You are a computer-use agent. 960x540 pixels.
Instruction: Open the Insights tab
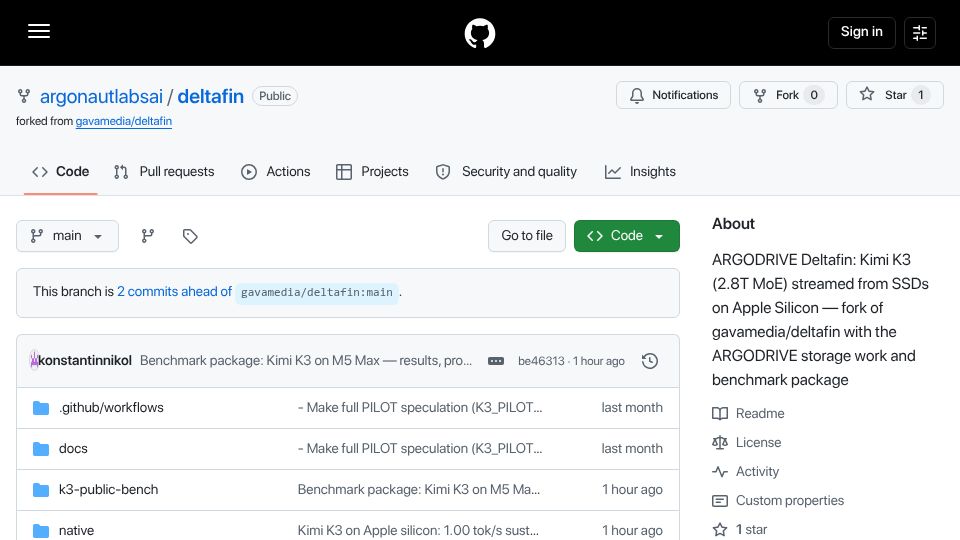640,172
